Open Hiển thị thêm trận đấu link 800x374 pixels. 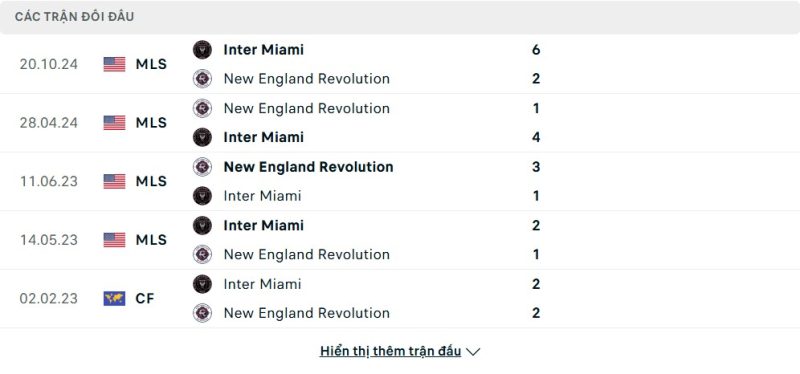[x=390, y=351]
